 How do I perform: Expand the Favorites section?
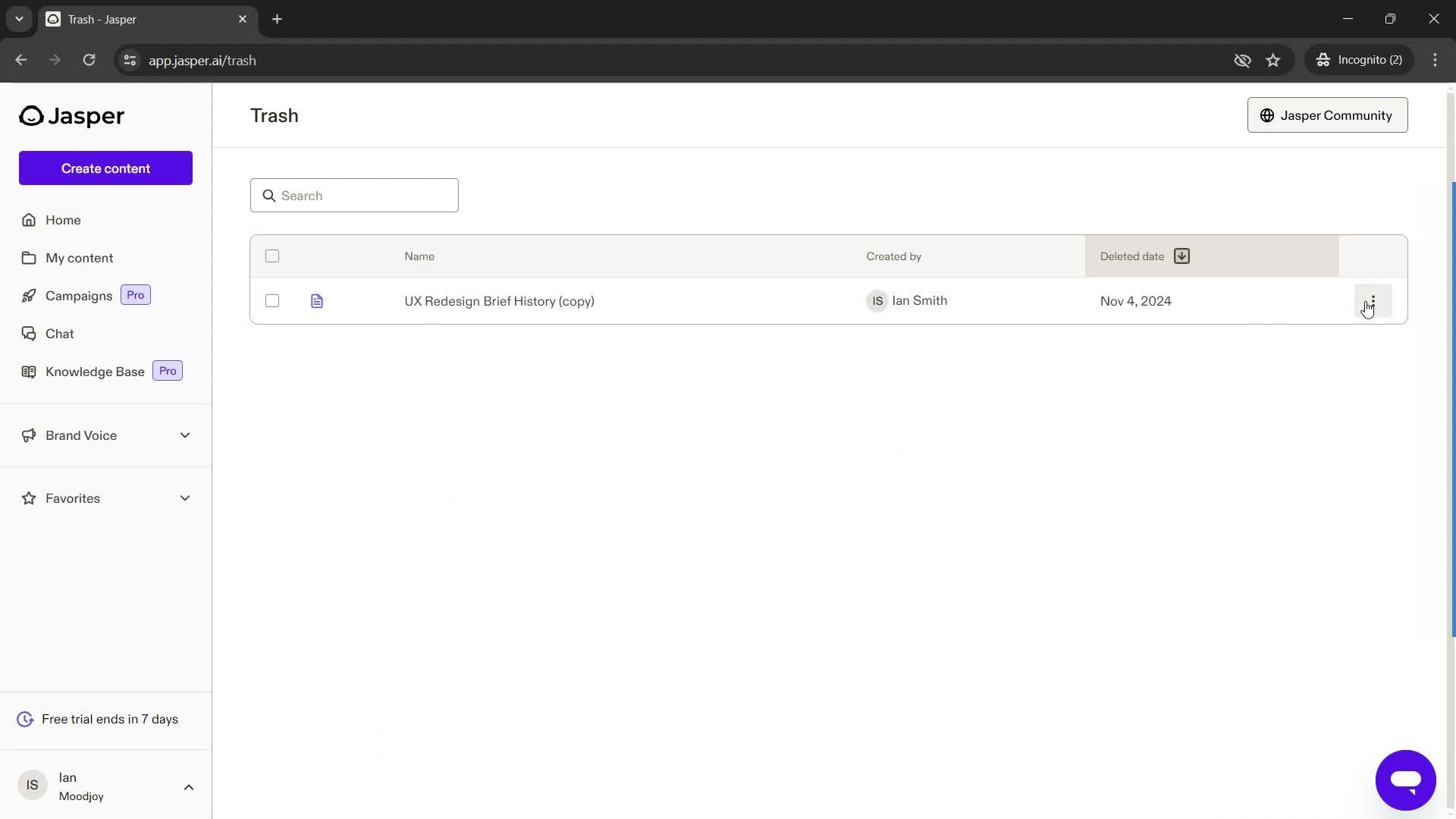(184, 497)
